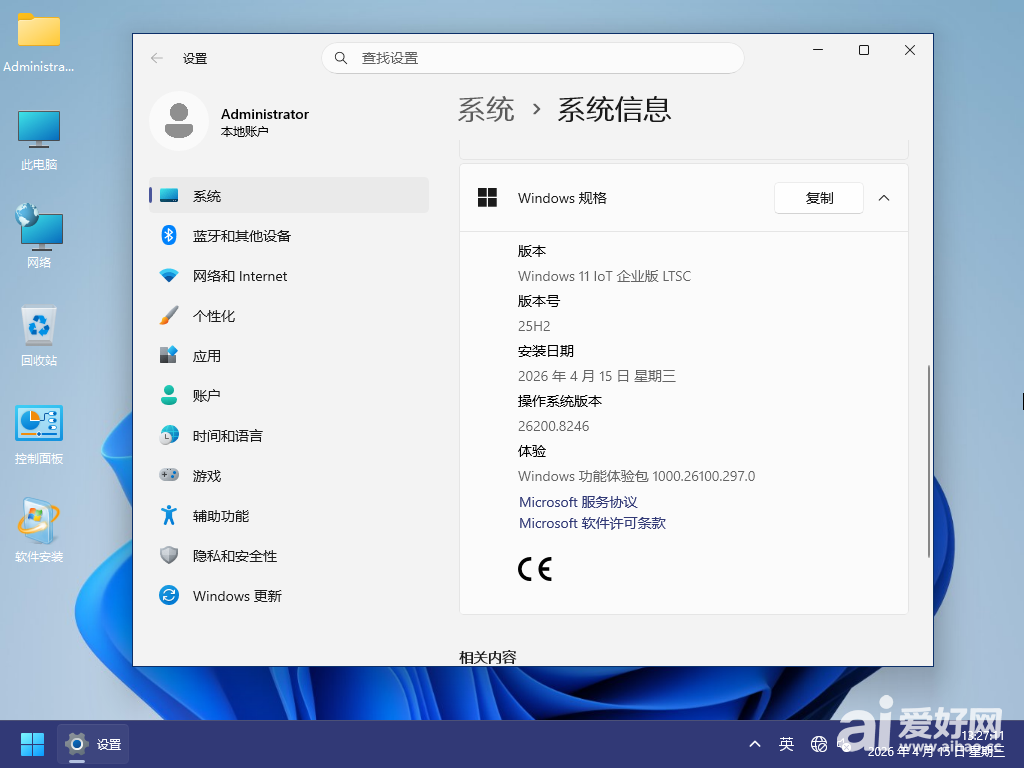Collapse the Windows 规格 section
Viewport: 1024px width, 768px height.
(x=884, y=198)
